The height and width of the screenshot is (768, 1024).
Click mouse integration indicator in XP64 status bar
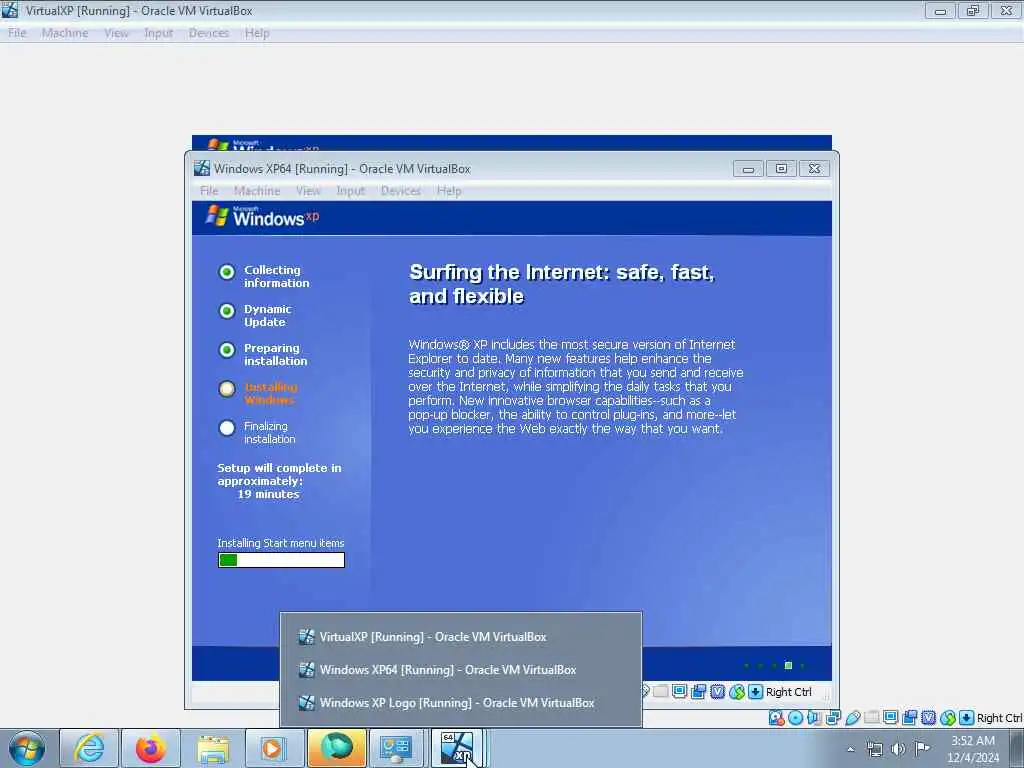(737, 692)
